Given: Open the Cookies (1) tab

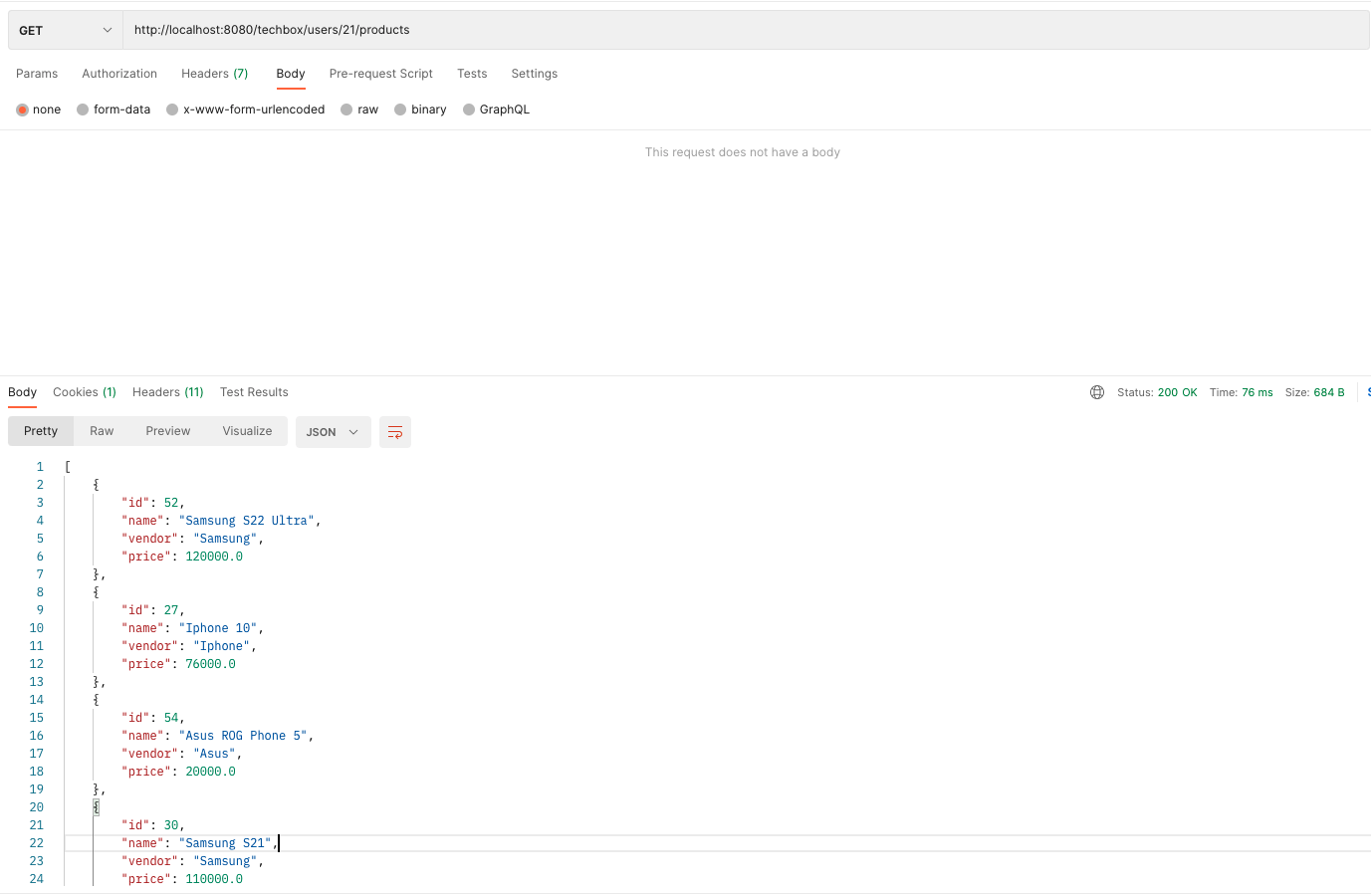Looking at the screenshot, I should pos(85,392).
